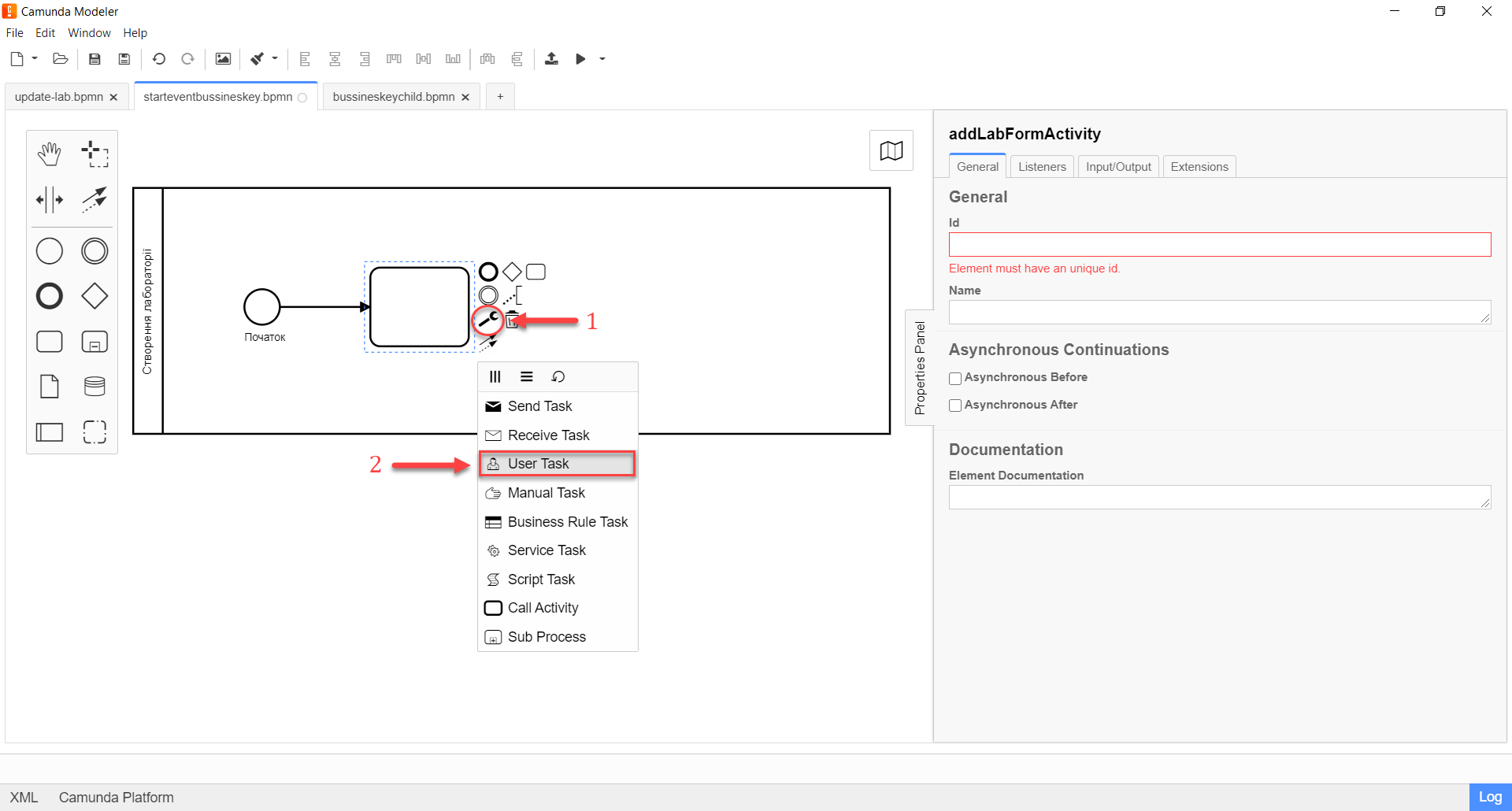Save the current diagram
Image resolution: width=1512 pixels, height=811 pixels.
tap(94, 59)
